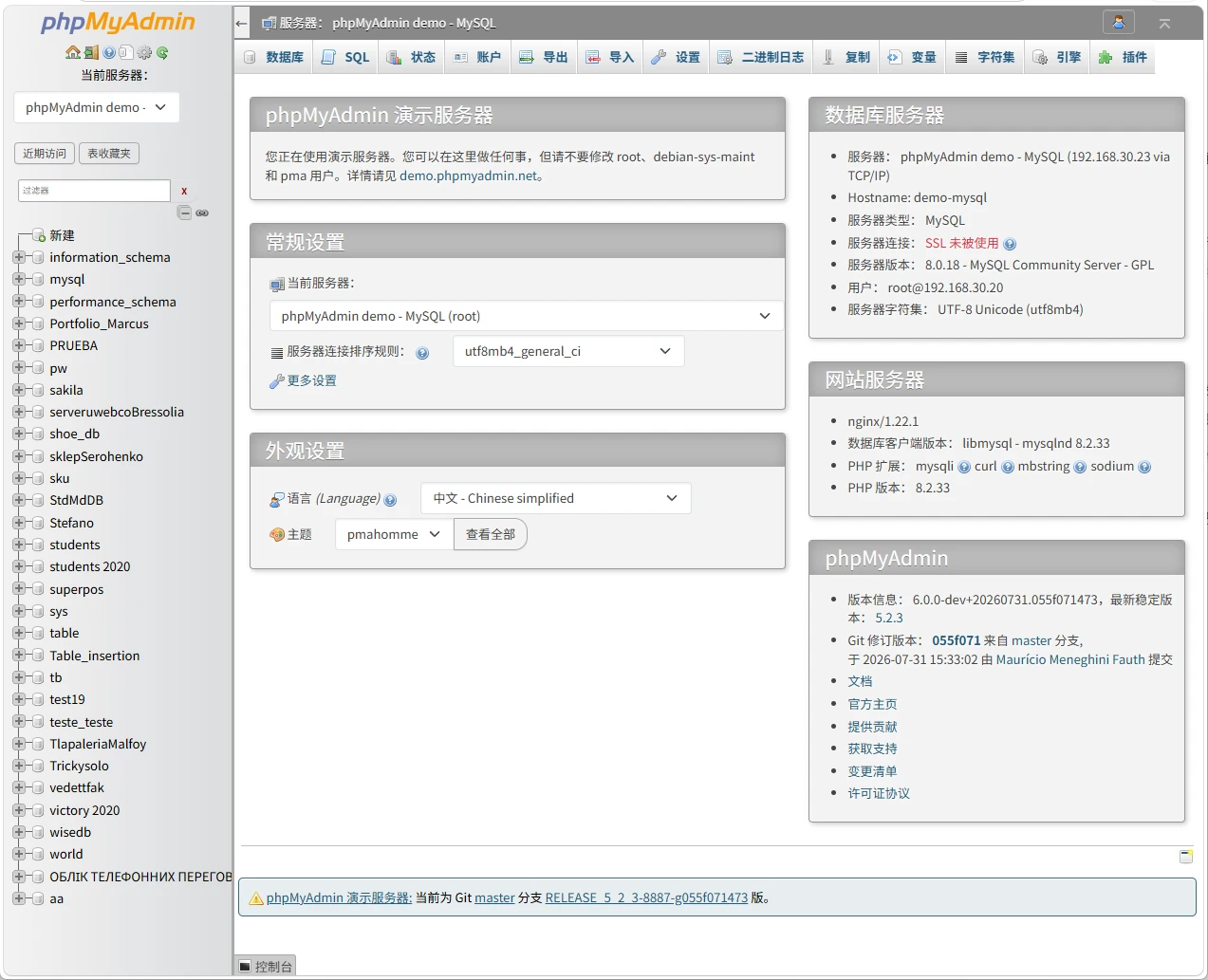The height and width of the screenshot is (980, 1208).
Task: Open the utf8mb4_general_ci collation dropdown
Action: [568, 351]
